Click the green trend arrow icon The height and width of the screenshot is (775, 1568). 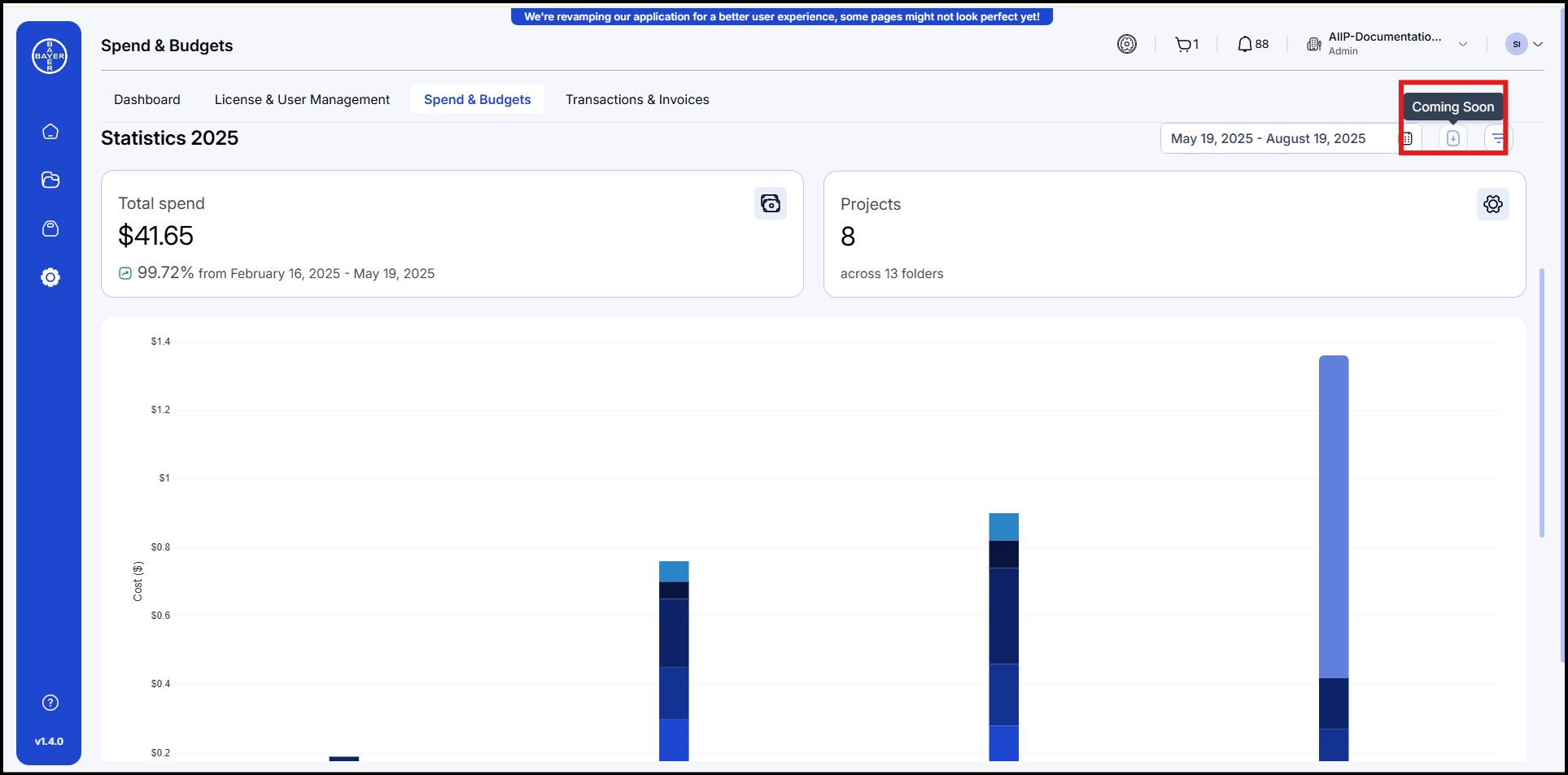pos(125,273)
